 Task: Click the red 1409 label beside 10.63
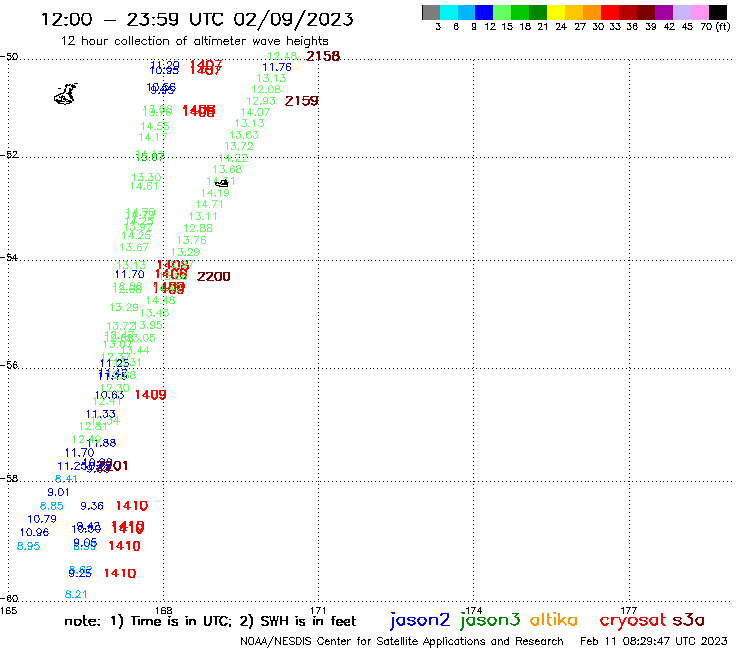coord(151,395)
